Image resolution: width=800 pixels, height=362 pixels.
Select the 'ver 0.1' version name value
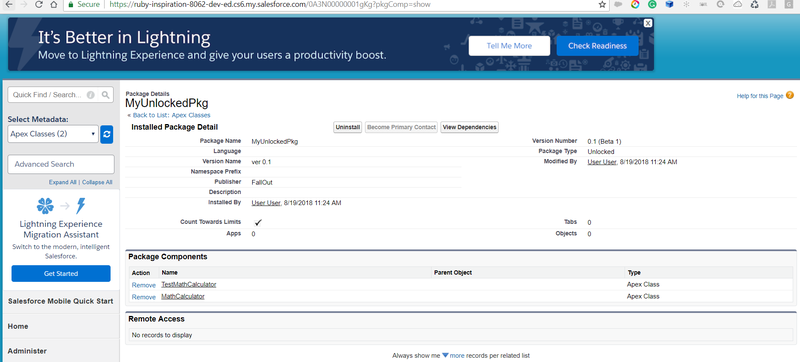(x=261, y=162)
